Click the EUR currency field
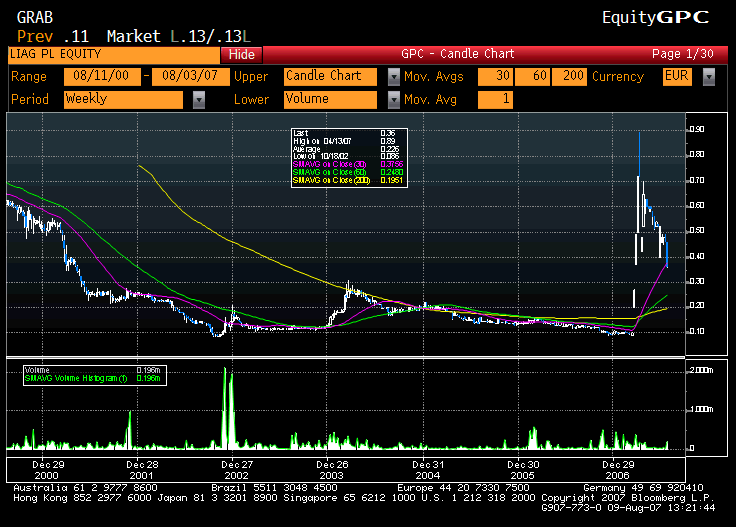This screenshot has width=736, height=527. (x=677, y=76)
